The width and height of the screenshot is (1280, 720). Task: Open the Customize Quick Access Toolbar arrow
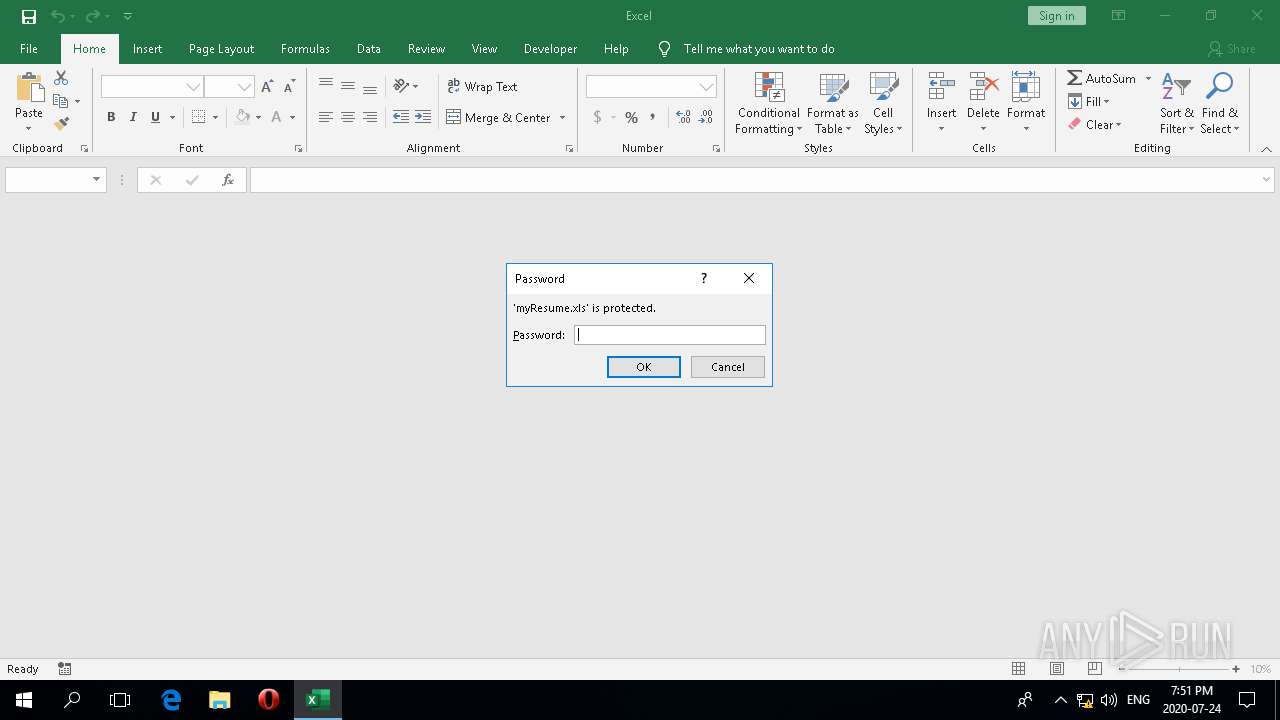tap(127, 16)
